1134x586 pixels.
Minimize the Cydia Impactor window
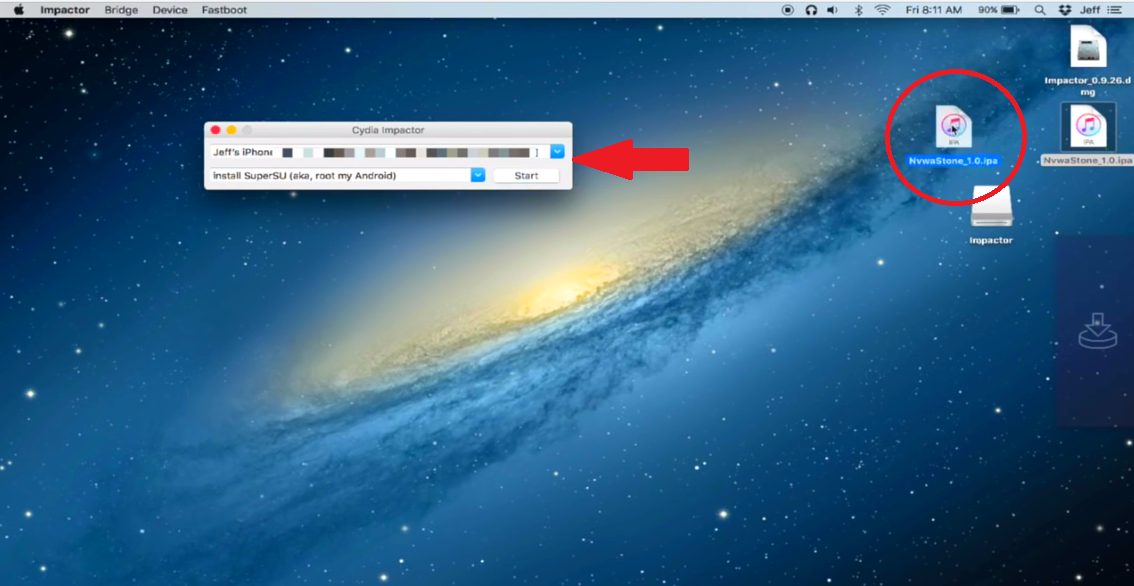click(231, 130)
